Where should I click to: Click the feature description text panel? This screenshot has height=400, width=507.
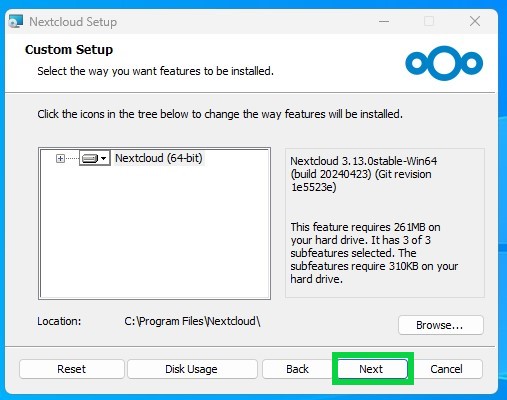[385, 223]
